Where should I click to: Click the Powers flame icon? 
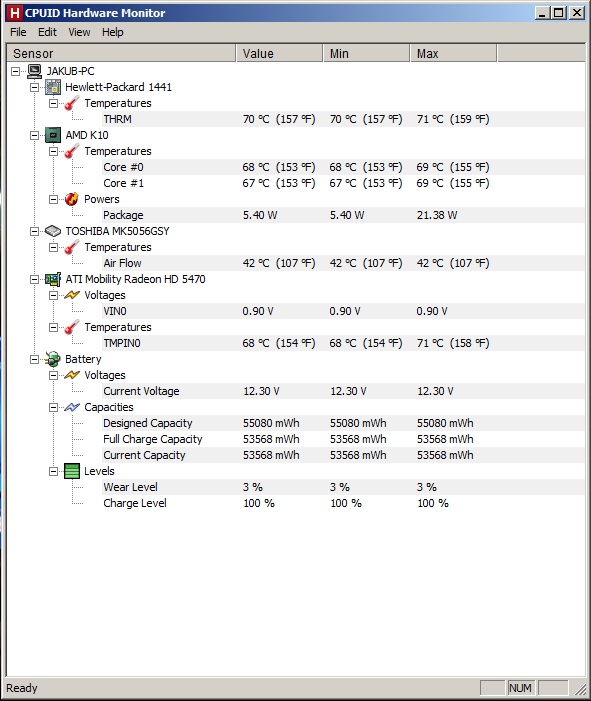click(72, 199)
